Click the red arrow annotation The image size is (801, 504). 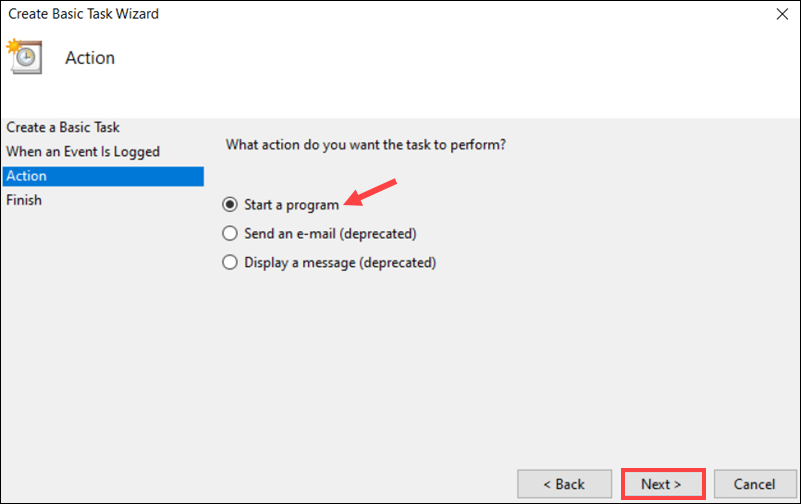pos(370,193)
